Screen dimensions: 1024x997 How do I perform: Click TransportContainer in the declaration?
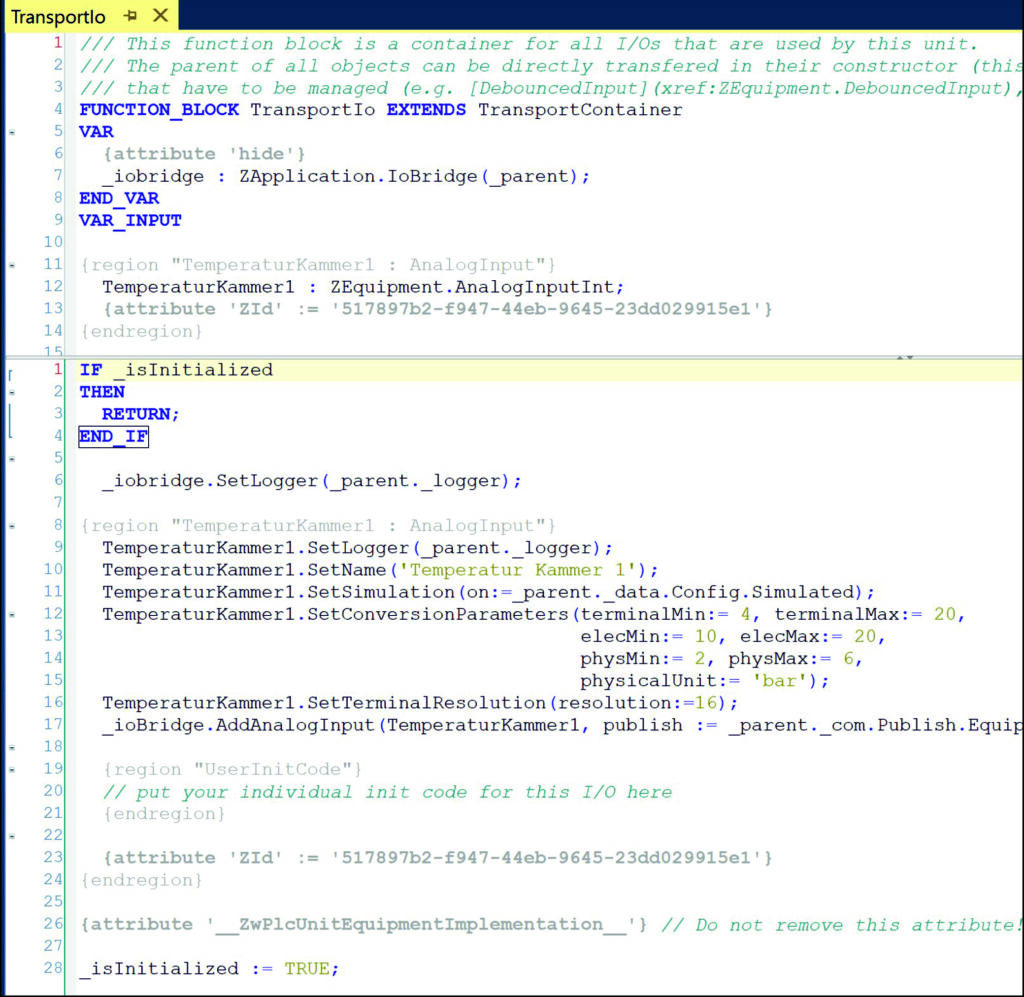click(x=580, y=110)
